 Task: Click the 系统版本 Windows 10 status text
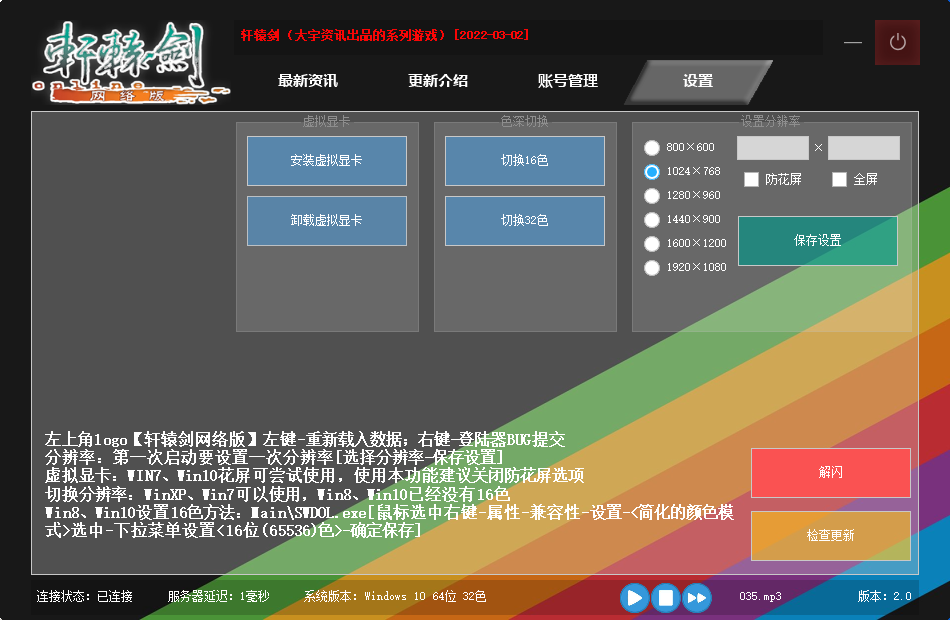coord(395,597)
